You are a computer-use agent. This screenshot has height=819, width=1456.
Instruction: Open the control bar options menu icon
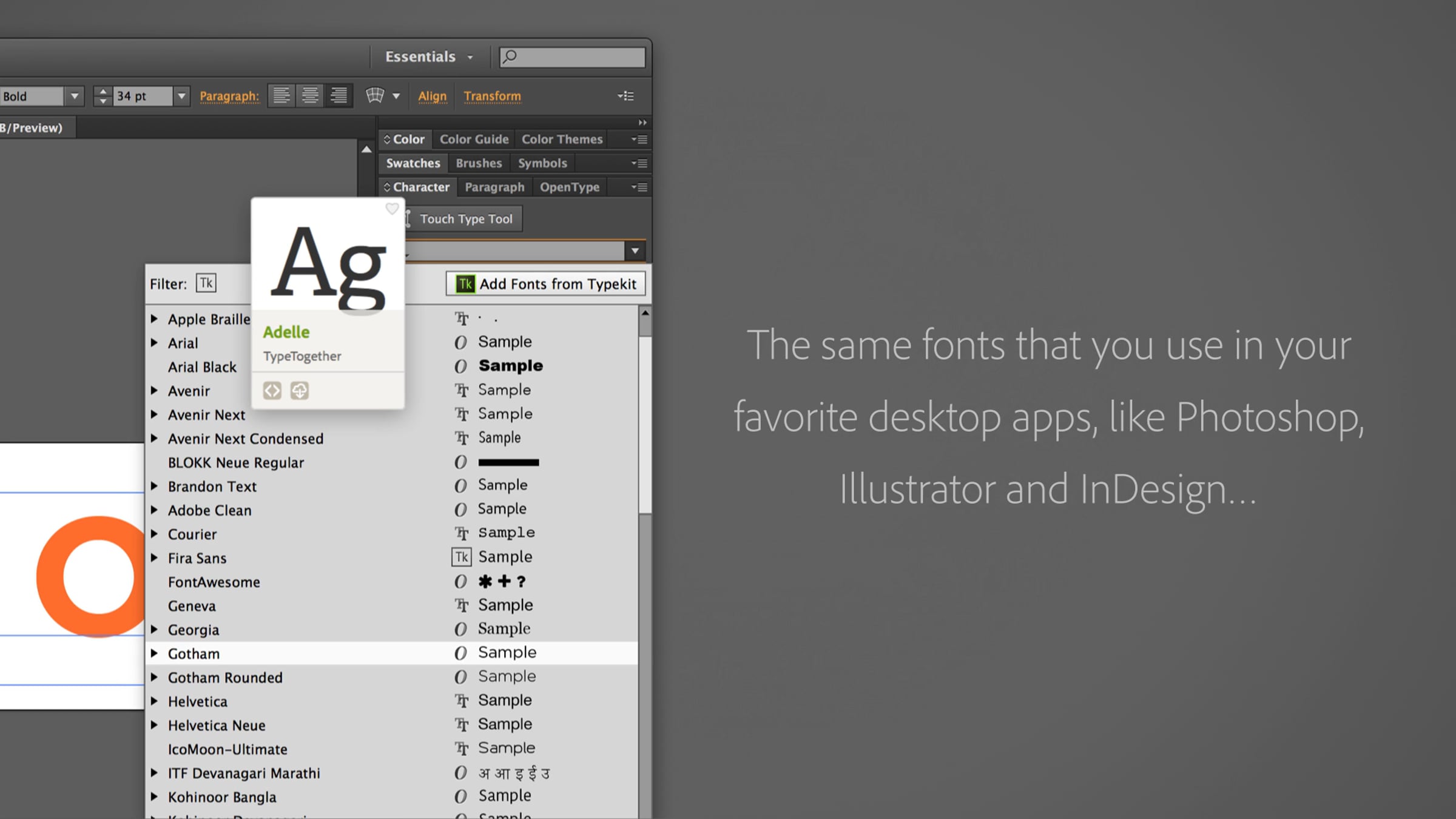pyautogui.click(x=626, y=96)
